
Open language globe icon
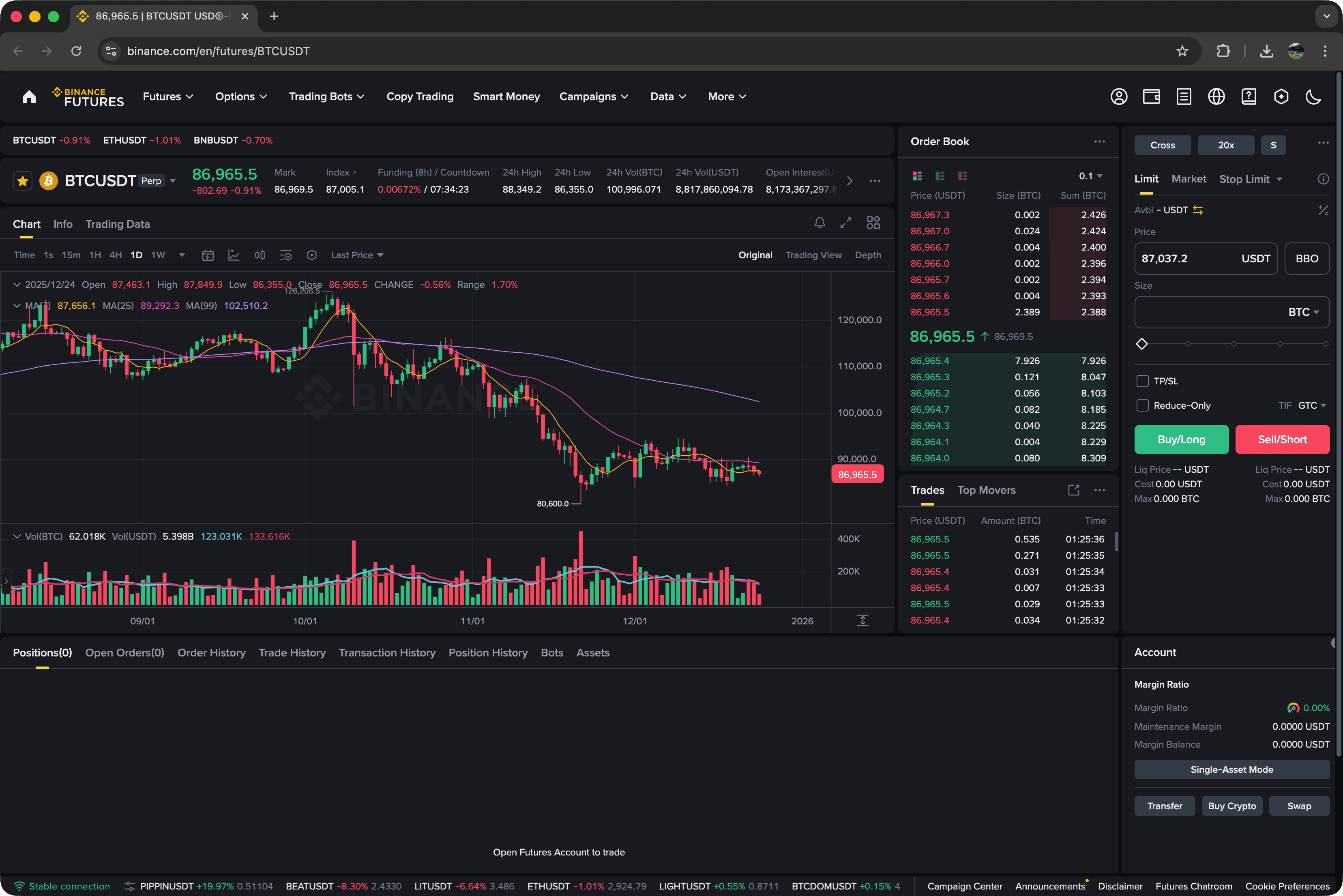pos(1216,96)
